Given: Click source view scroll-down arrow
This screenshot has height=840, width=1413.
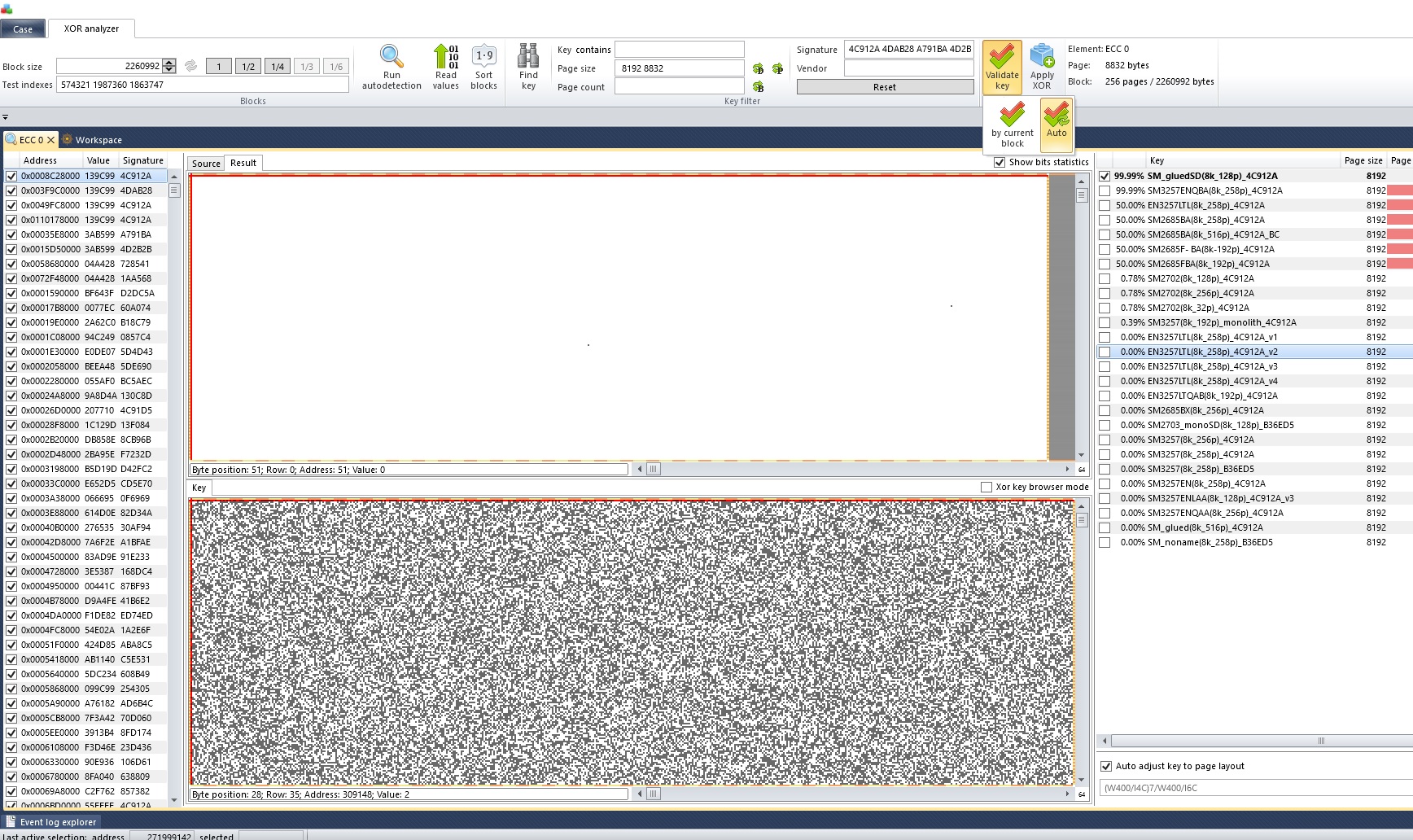Looking at the screenshot, I should [x=1081, y=455].
